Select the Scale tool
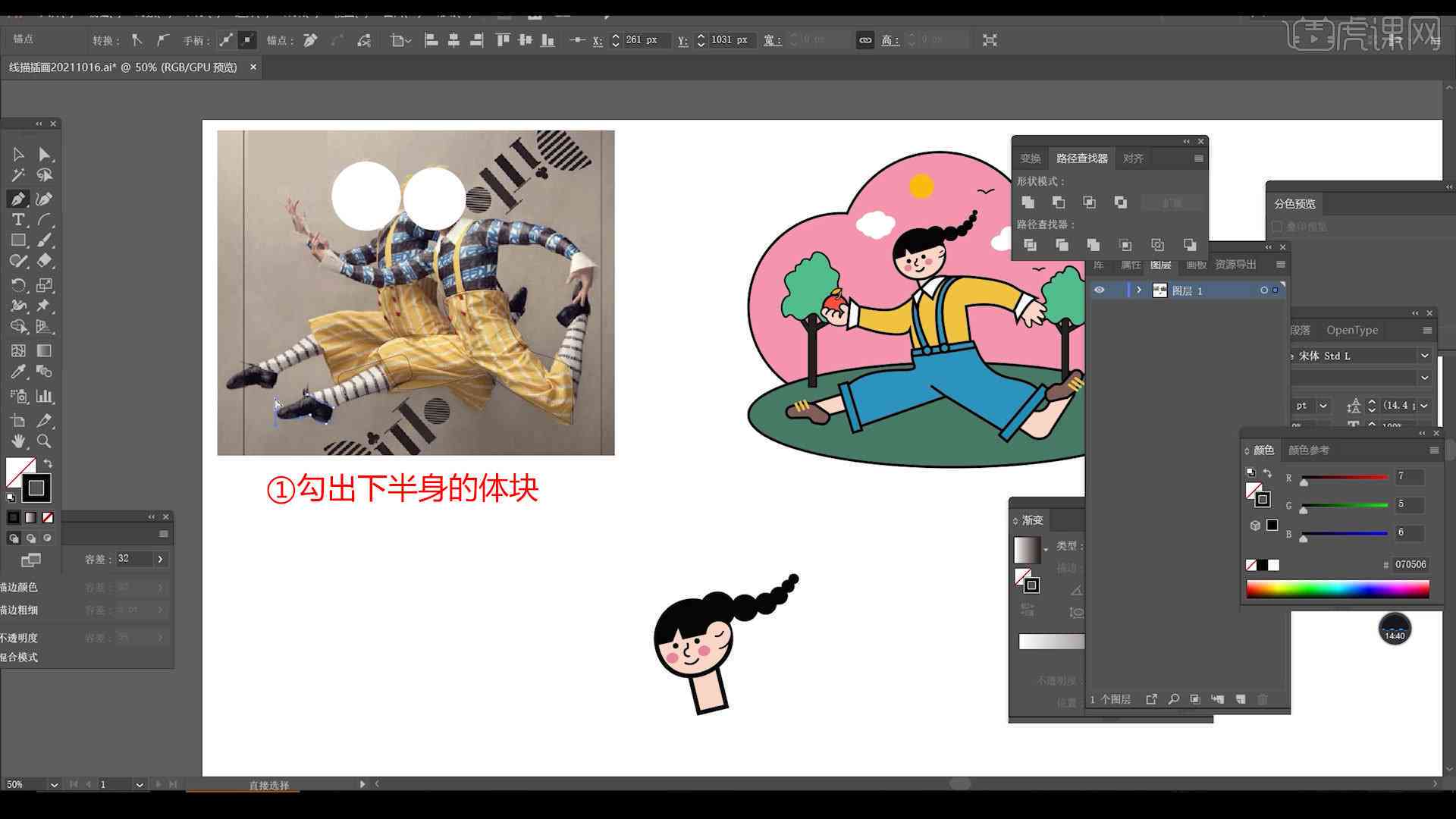Viewport: 1456px width, 819px height. [x=45, y=285]
